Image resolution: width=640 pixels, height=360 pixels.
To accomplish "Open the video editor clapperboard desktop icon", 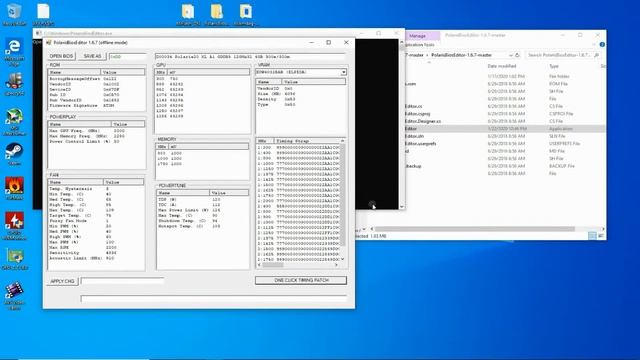I will coord(14,296).
